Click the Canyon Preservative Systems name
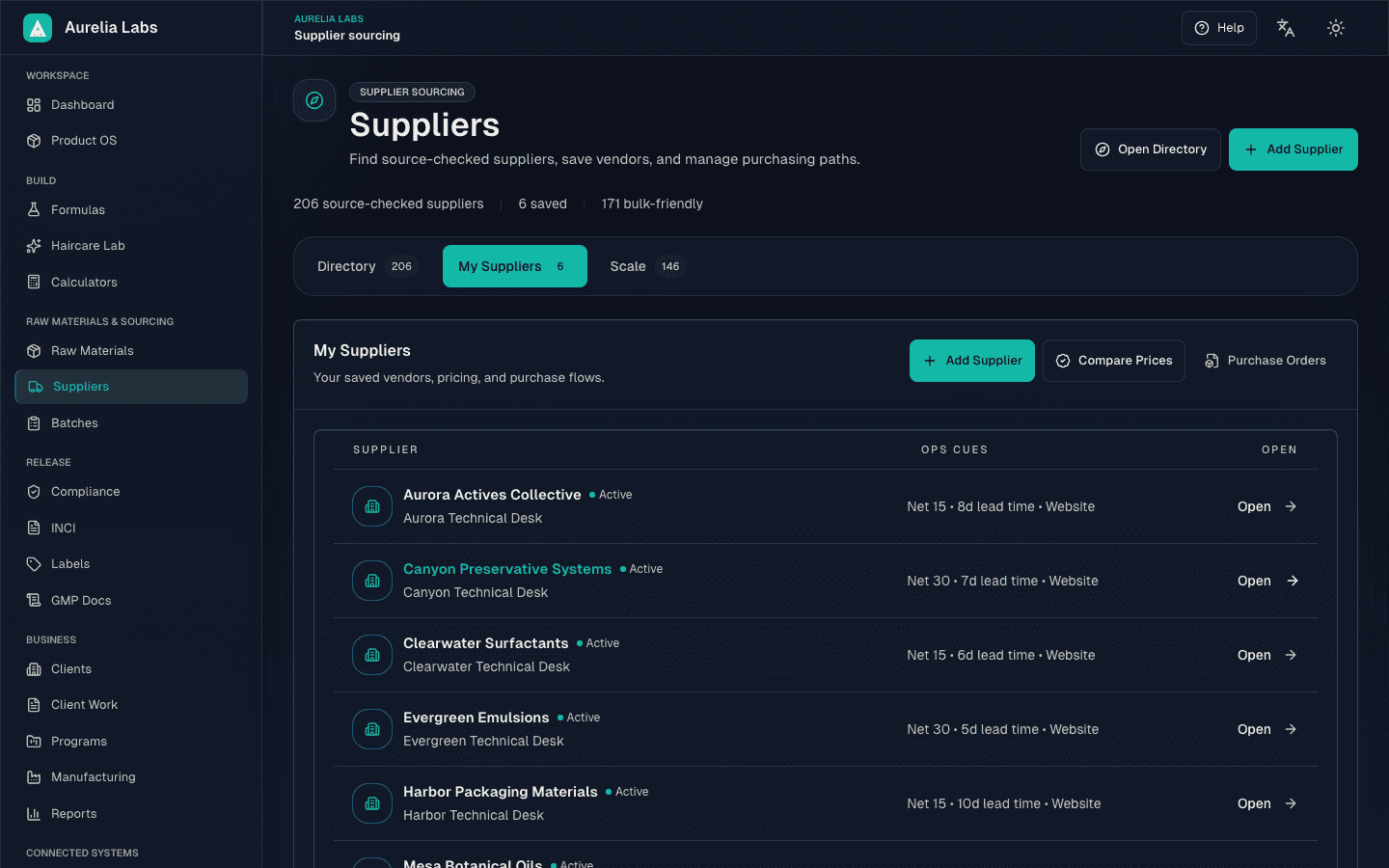 pyautogui.click(x=507, y=569)
